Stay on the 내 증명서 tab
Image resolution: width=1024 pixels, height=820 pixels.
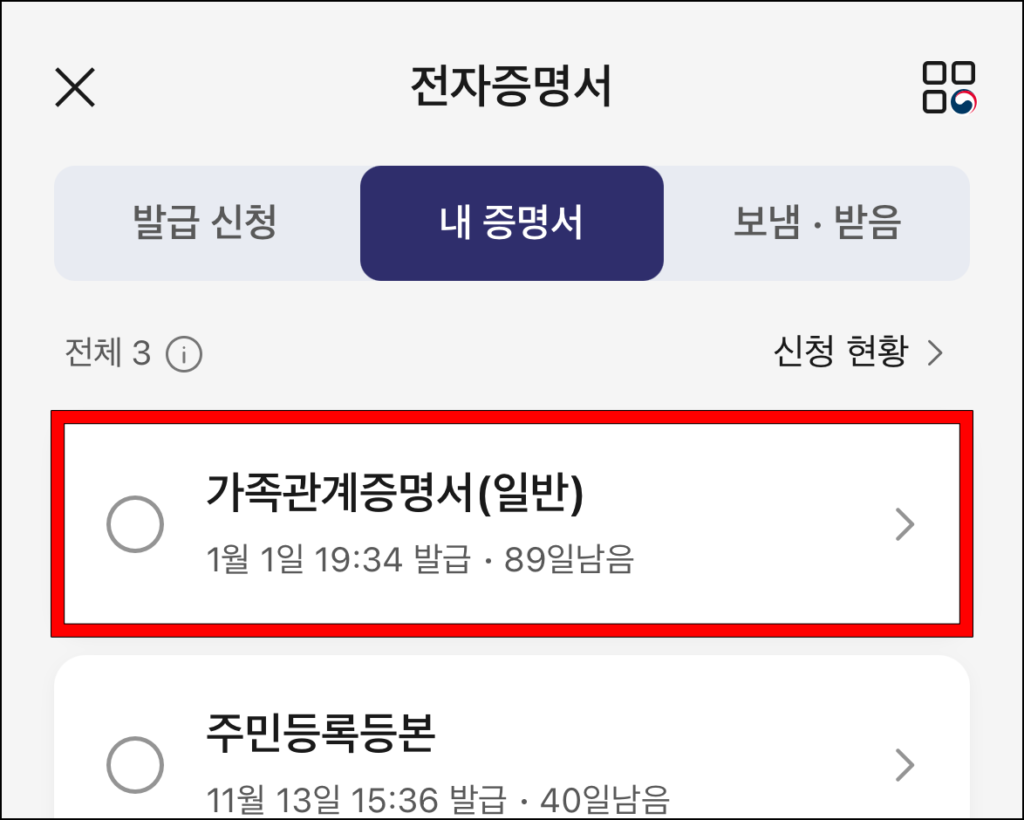(511, 223)
